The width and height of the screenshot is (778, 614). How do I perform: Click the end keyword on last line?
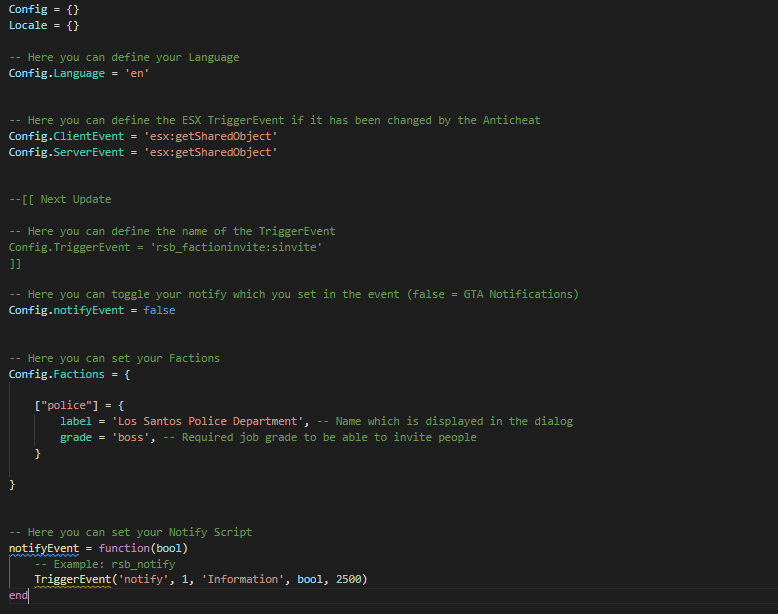pyautogui.click(x=18, y=595)
